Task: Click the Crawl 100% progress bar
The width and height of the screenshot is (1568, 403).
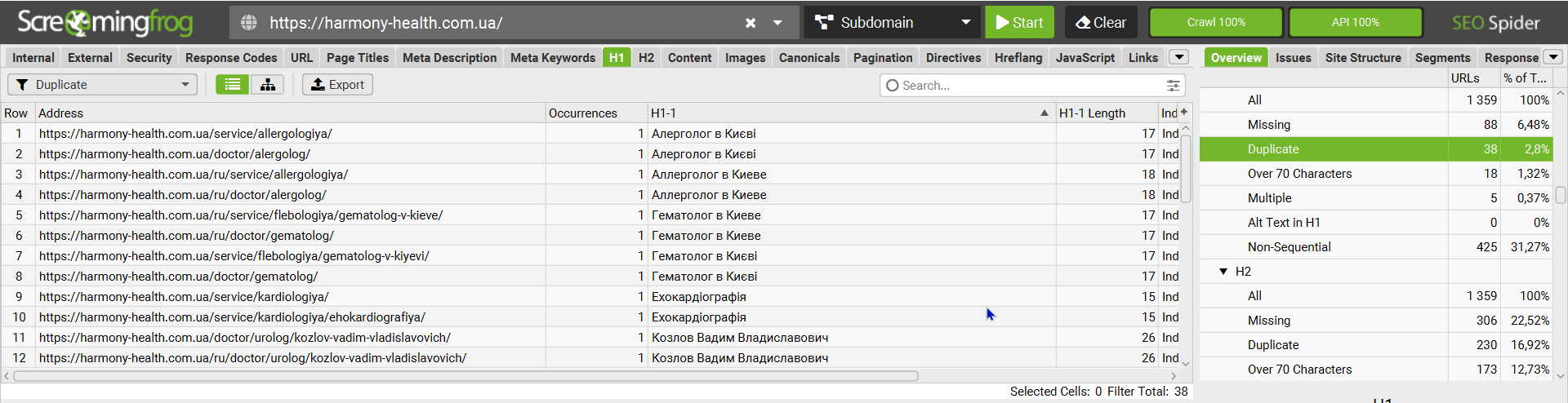Action: tap(1216, 23)
